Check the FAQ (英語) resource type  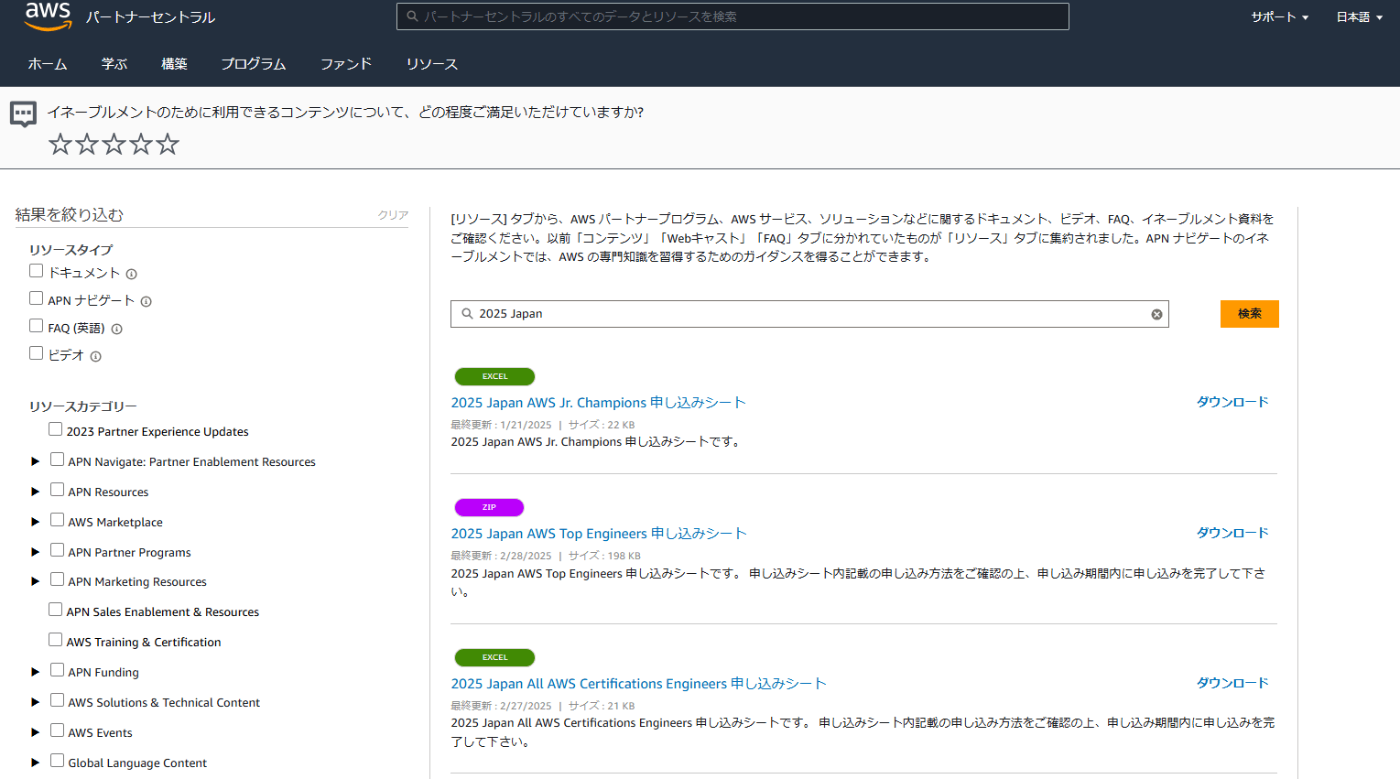pos(36,326)
